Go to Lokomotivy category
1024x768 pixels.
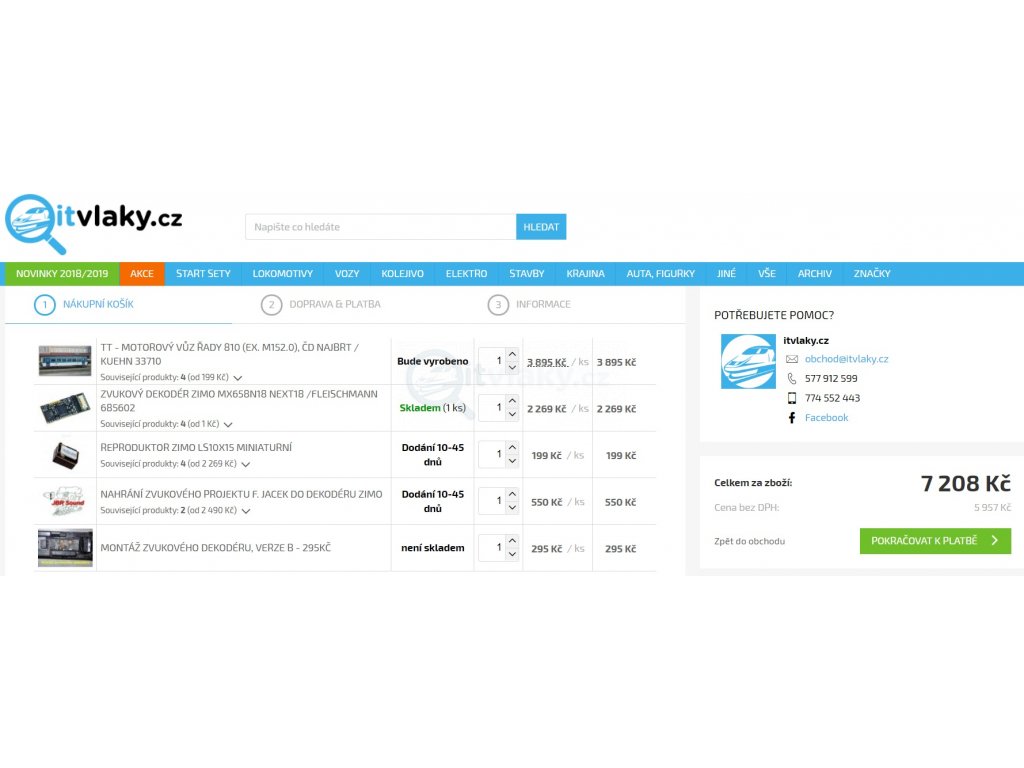[283, 274]
